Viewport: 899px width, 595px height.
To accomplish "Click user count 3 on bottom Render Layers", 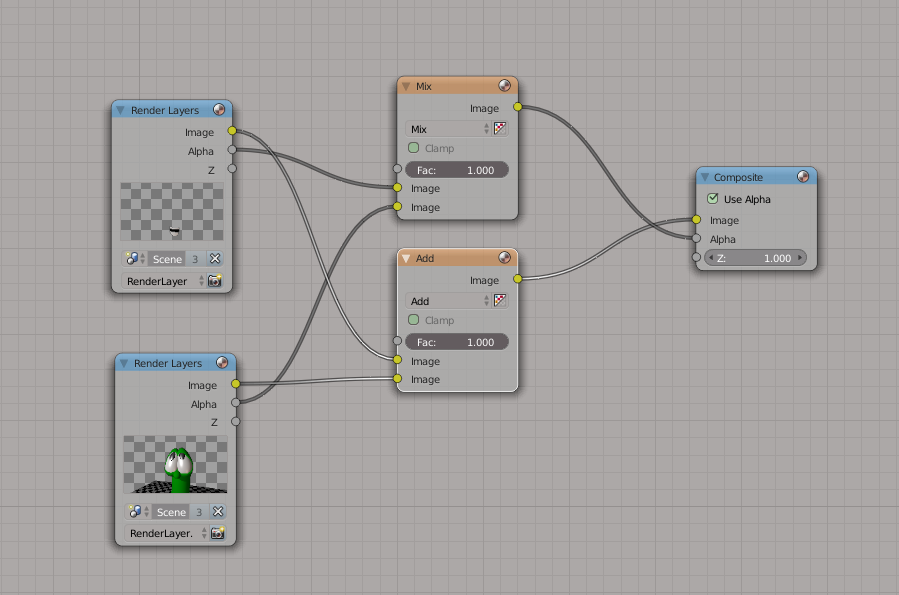I will tap(199, 512).
